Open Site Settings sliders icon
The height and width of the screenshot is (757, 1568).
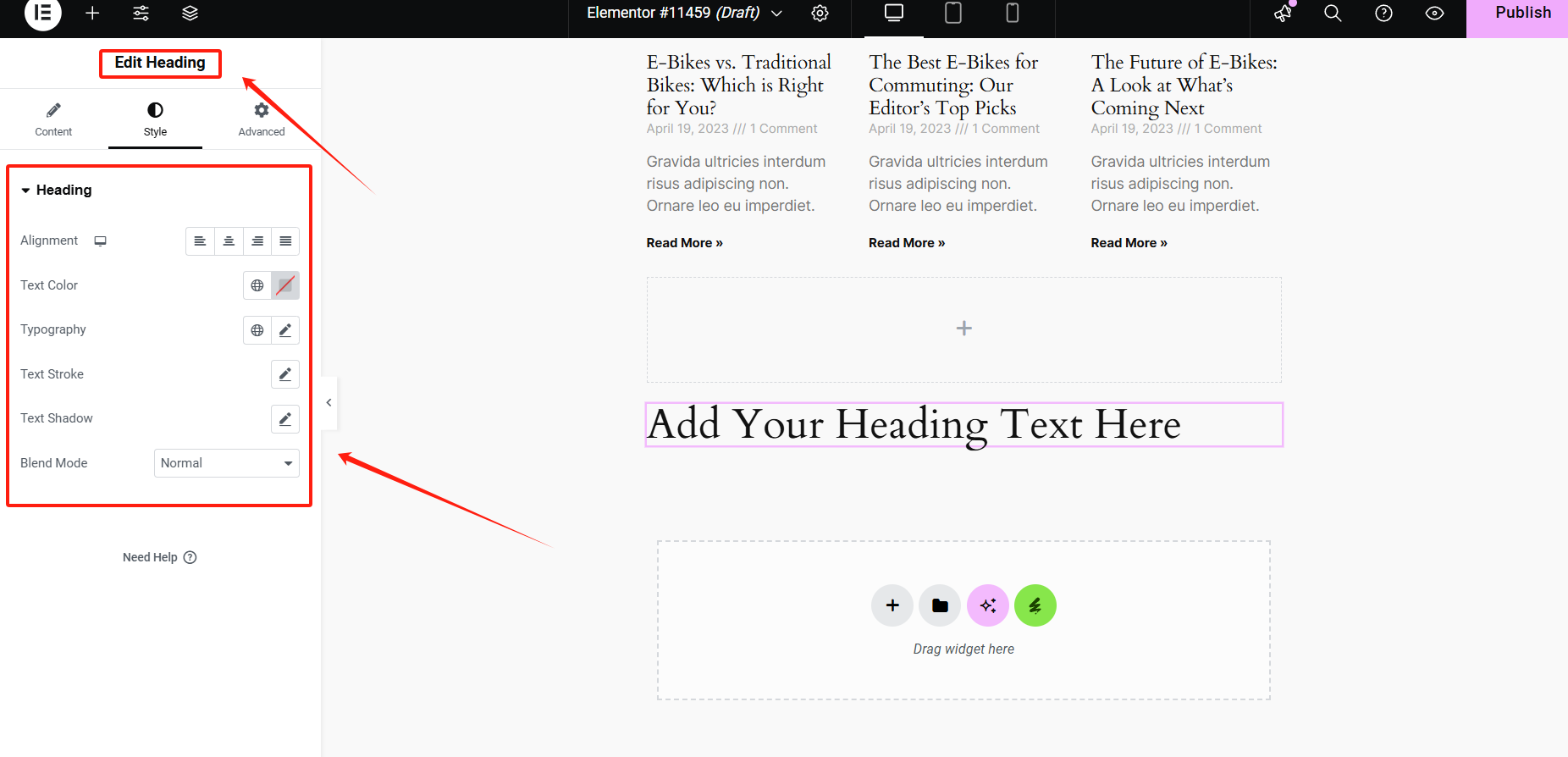point(141,14)
